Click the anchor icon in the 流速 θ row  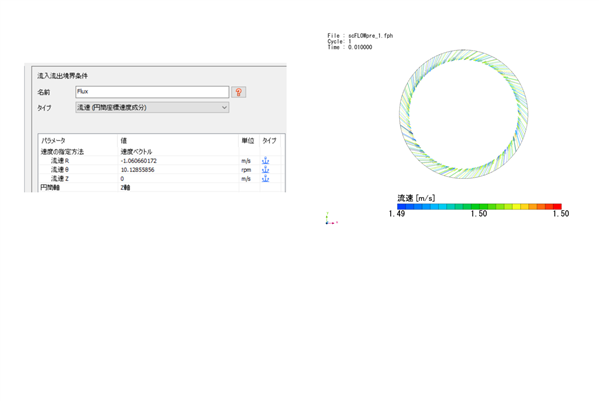(x=265, y=170)
